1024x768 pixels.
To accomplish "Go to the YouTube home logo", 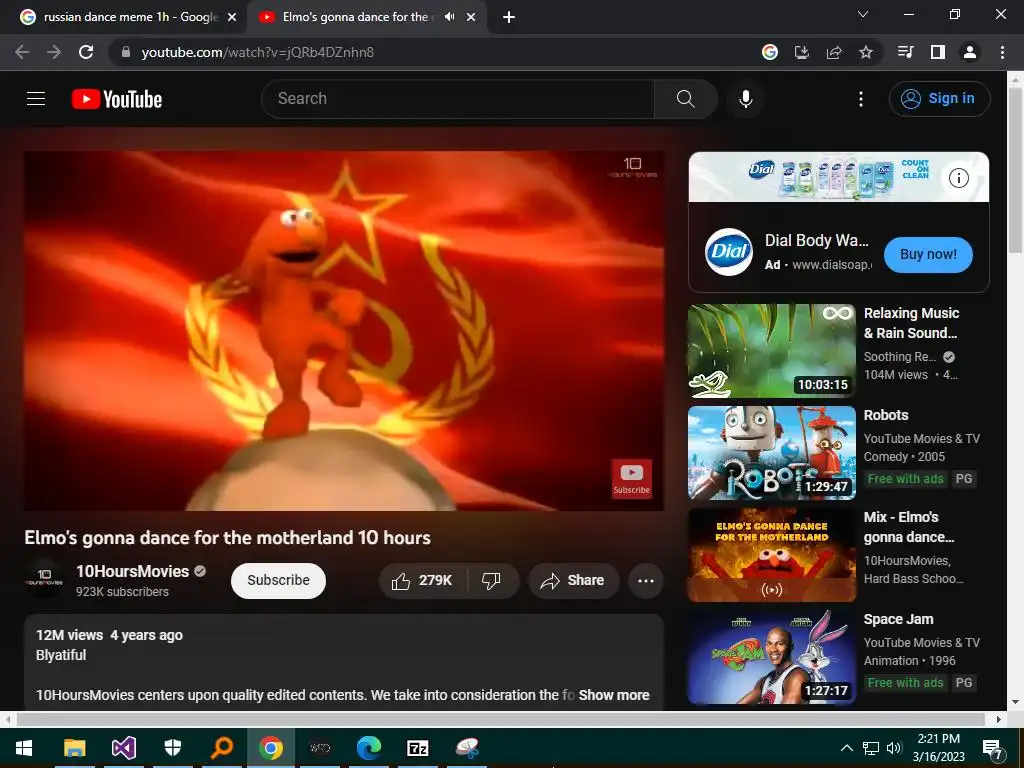I will (117, 99).
